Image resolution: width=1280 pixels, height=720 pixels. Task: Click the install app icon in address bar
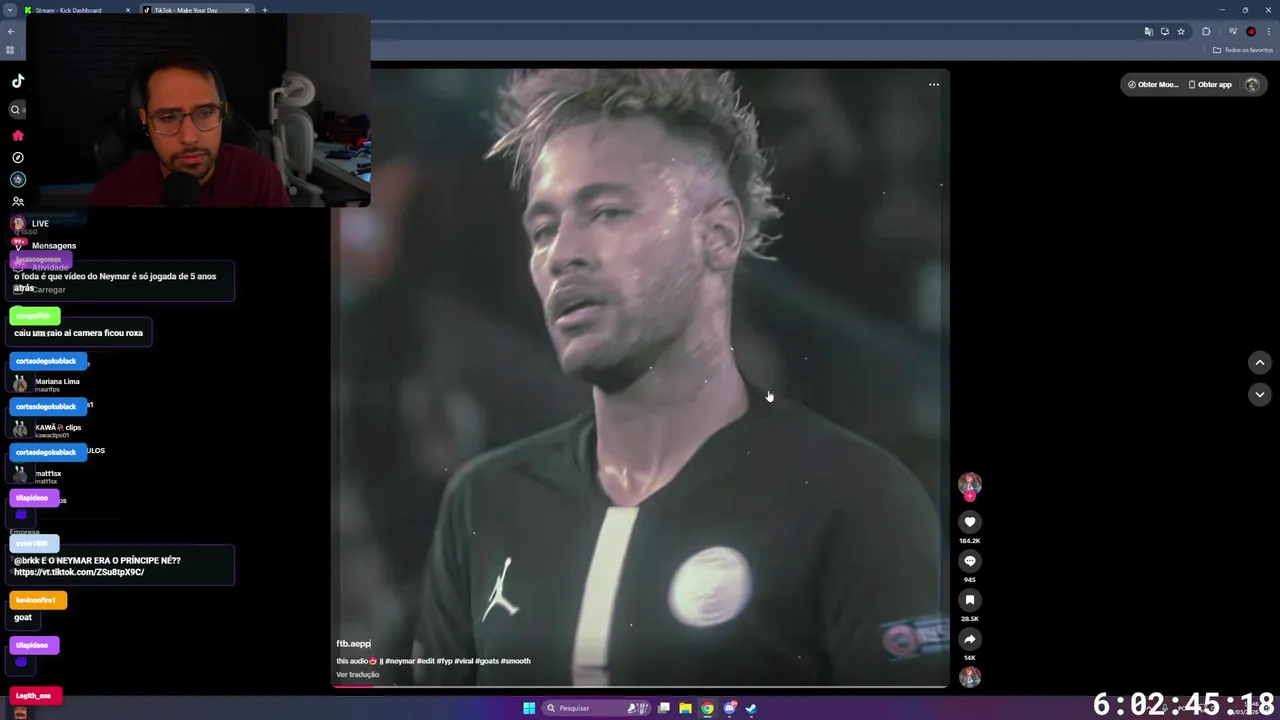(1164, 31)
